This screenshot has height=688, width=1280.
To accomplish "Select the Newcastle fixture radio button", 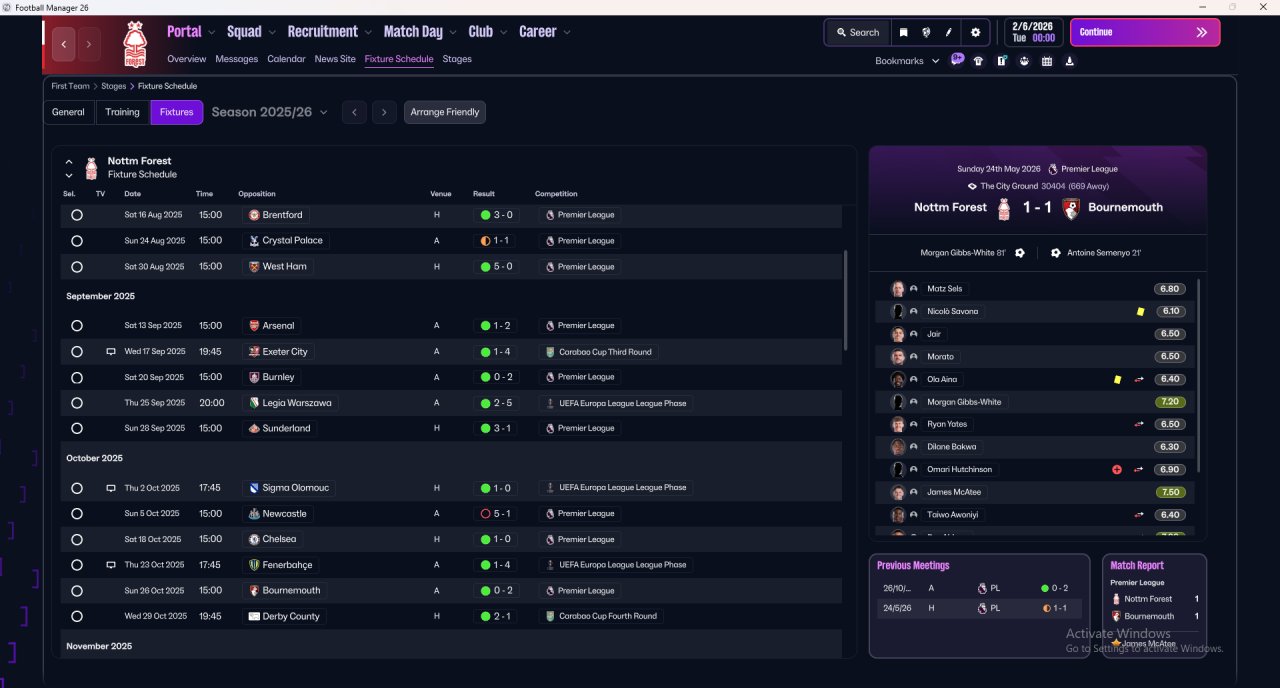I will click(77, 514).
